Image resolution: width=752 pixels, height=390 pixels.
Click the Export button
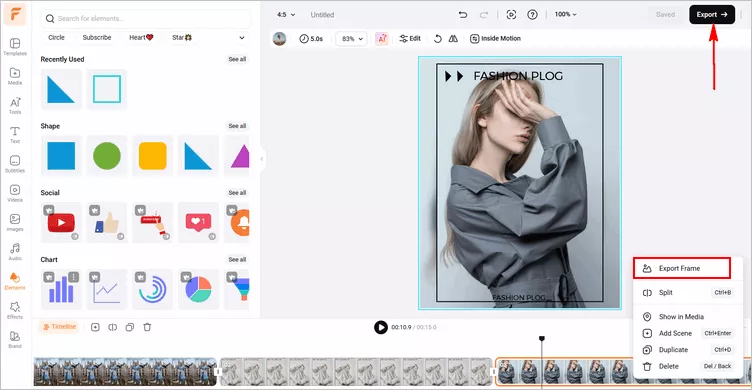[x=712, y=14]
